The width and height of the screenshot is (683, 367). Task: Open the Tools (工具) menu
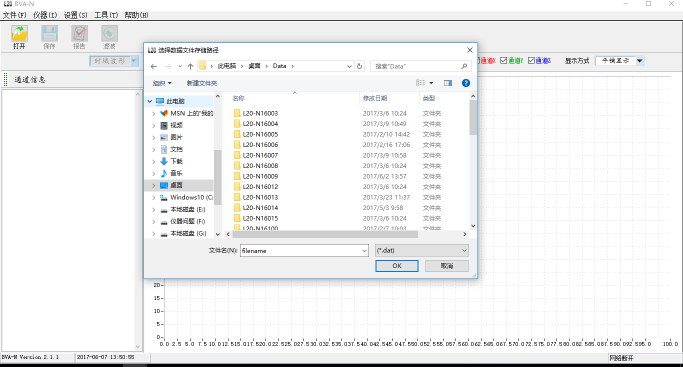pyautogui.click(x=106, y=15)
